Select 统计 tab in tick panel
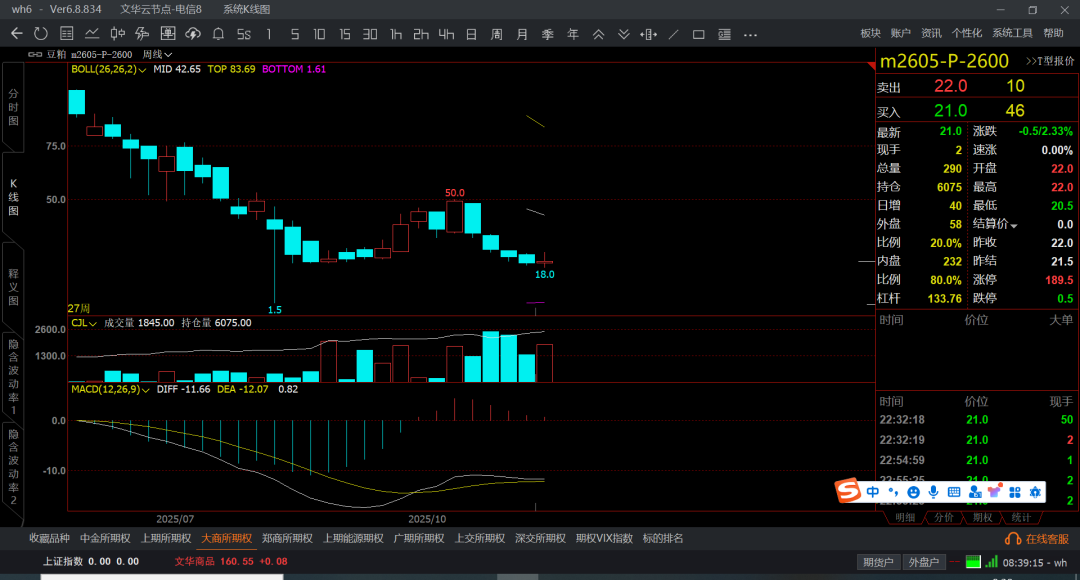Viewport: 1080px width, 580px height. pos(1021,517)
